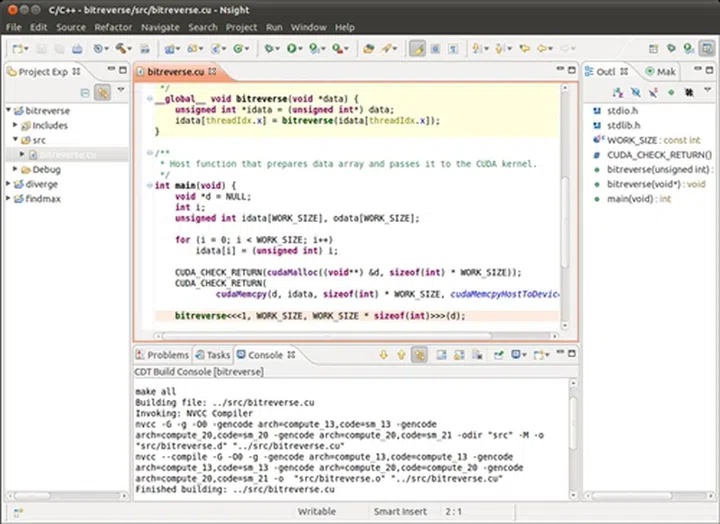Collapse the bitreverse project tree

point(8,111)
